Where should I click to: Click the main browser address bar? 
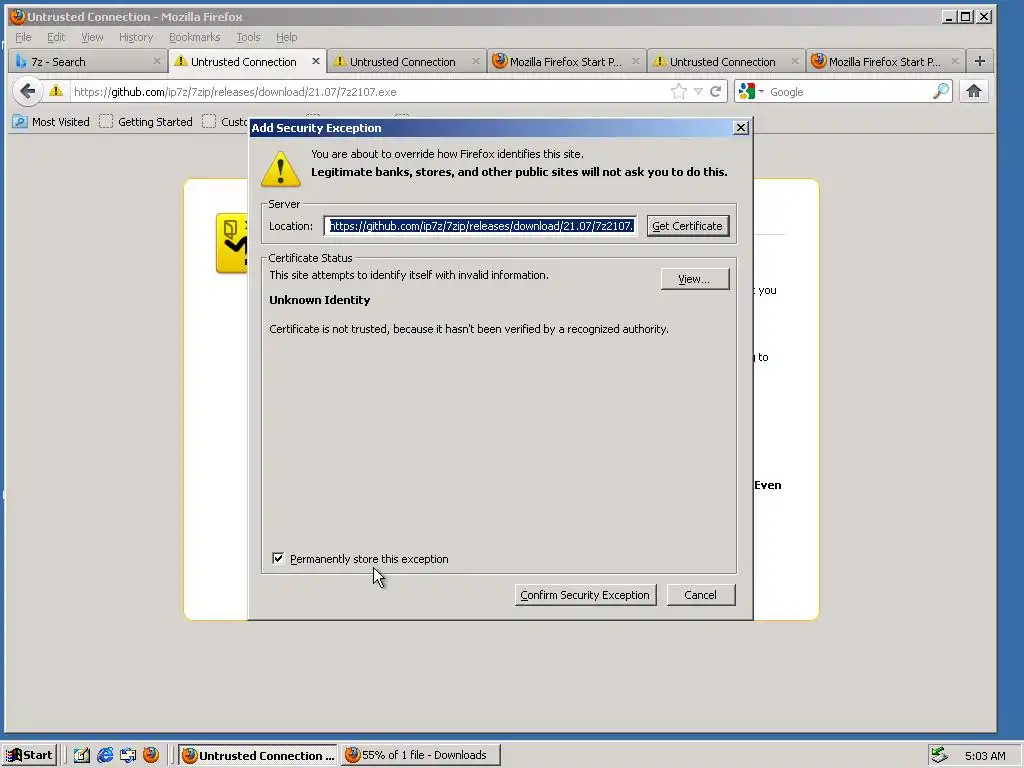pyautogui.click(x=369, y=92)
